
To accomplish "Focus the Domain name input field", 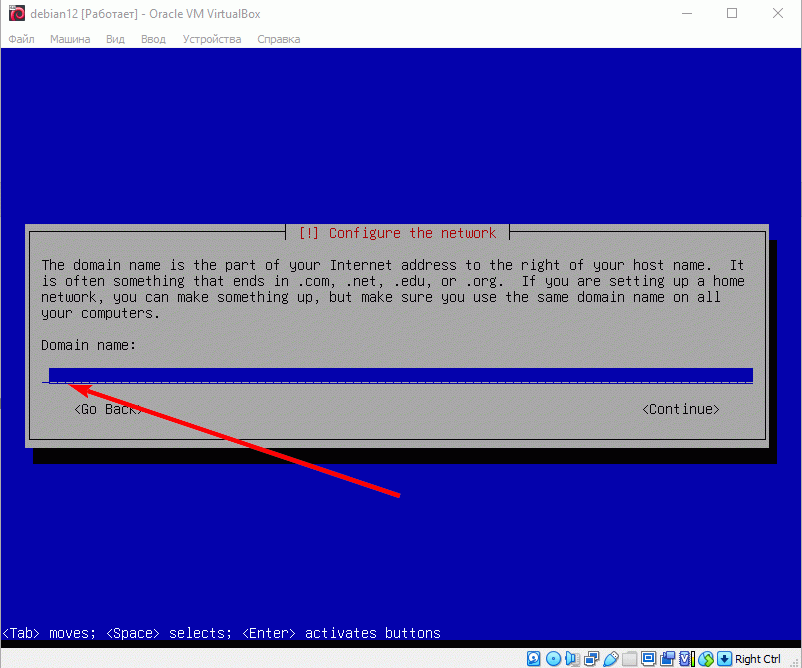I will [397, 375].
